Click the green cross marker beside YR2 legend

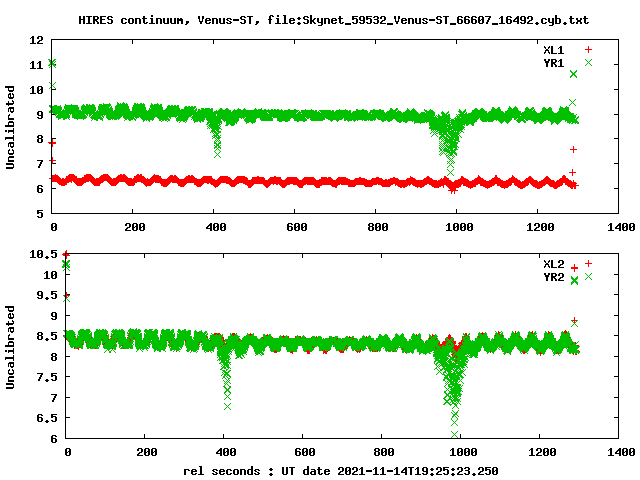(588, 277)
